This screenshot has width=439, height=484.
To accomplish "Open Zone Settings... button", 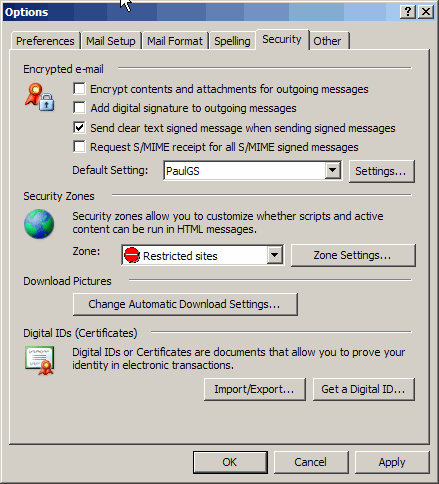I will (353, 255).
